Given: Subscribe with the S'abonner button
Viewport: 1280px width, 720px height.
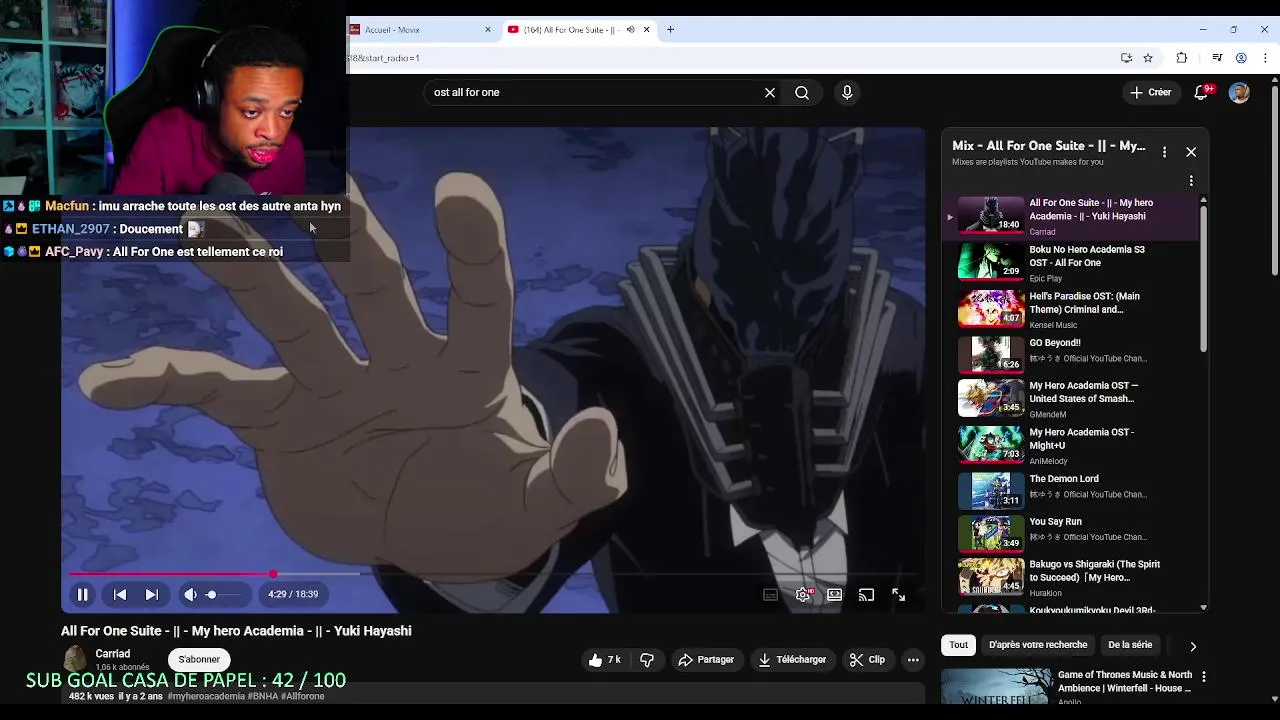Looking at the screenshot, I should click(x=199, y=660).
